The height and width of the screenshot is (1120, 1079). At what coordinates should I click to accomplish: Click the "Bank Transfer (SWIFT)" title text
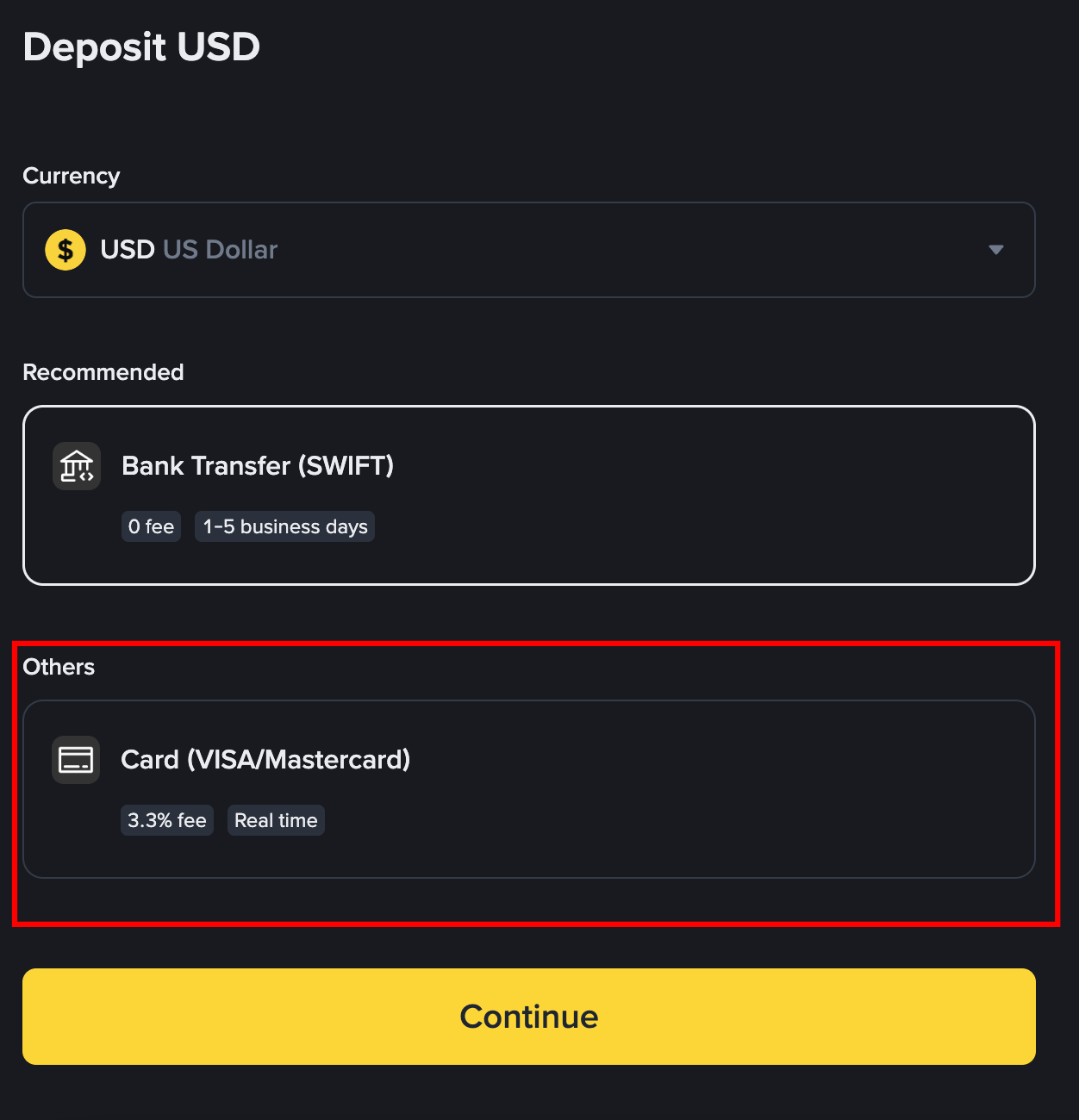tap(258, 466)
